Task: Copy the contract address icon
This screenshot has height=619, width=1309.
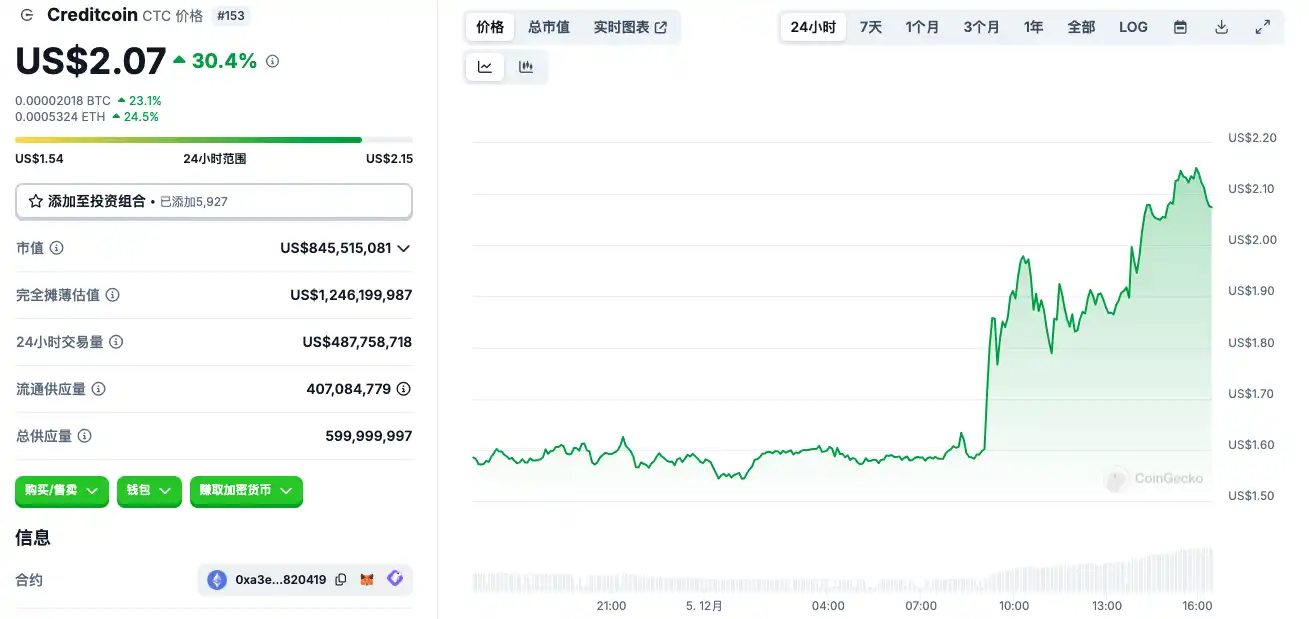Action: [341, 580]
